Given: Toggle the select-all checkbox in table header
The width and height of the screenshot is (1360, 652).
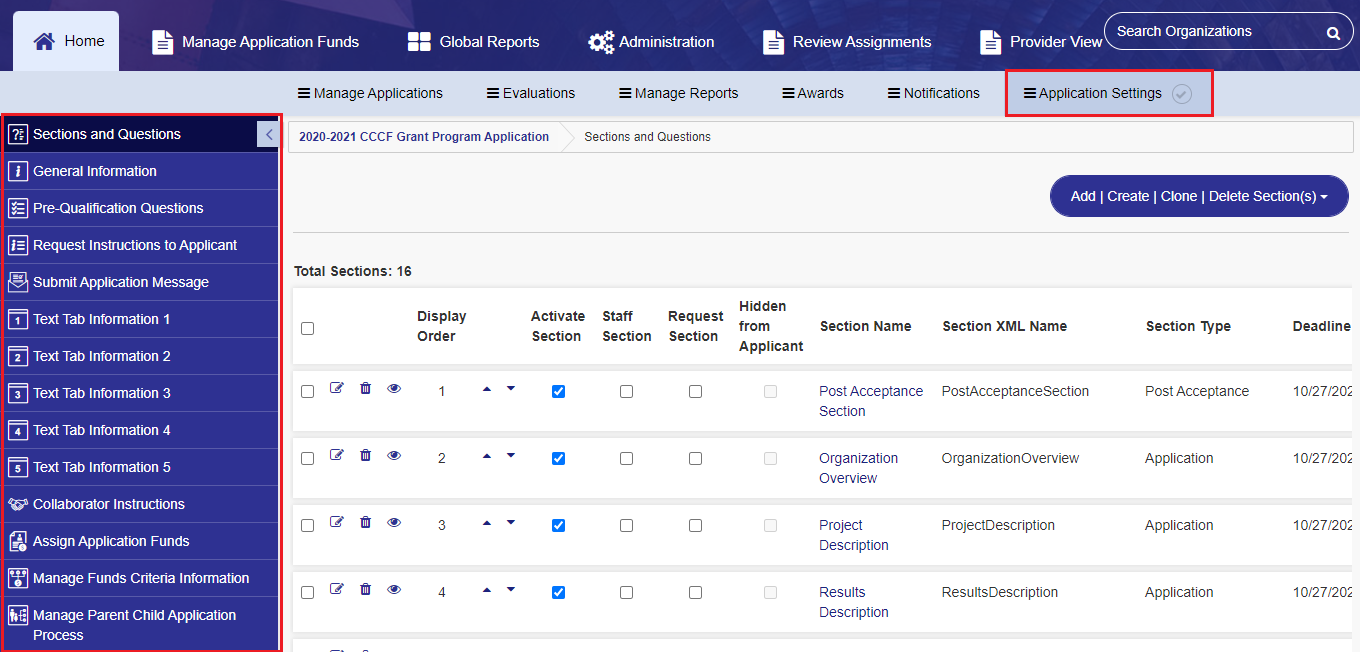Looking at the screenshot, I should point(308,329).
